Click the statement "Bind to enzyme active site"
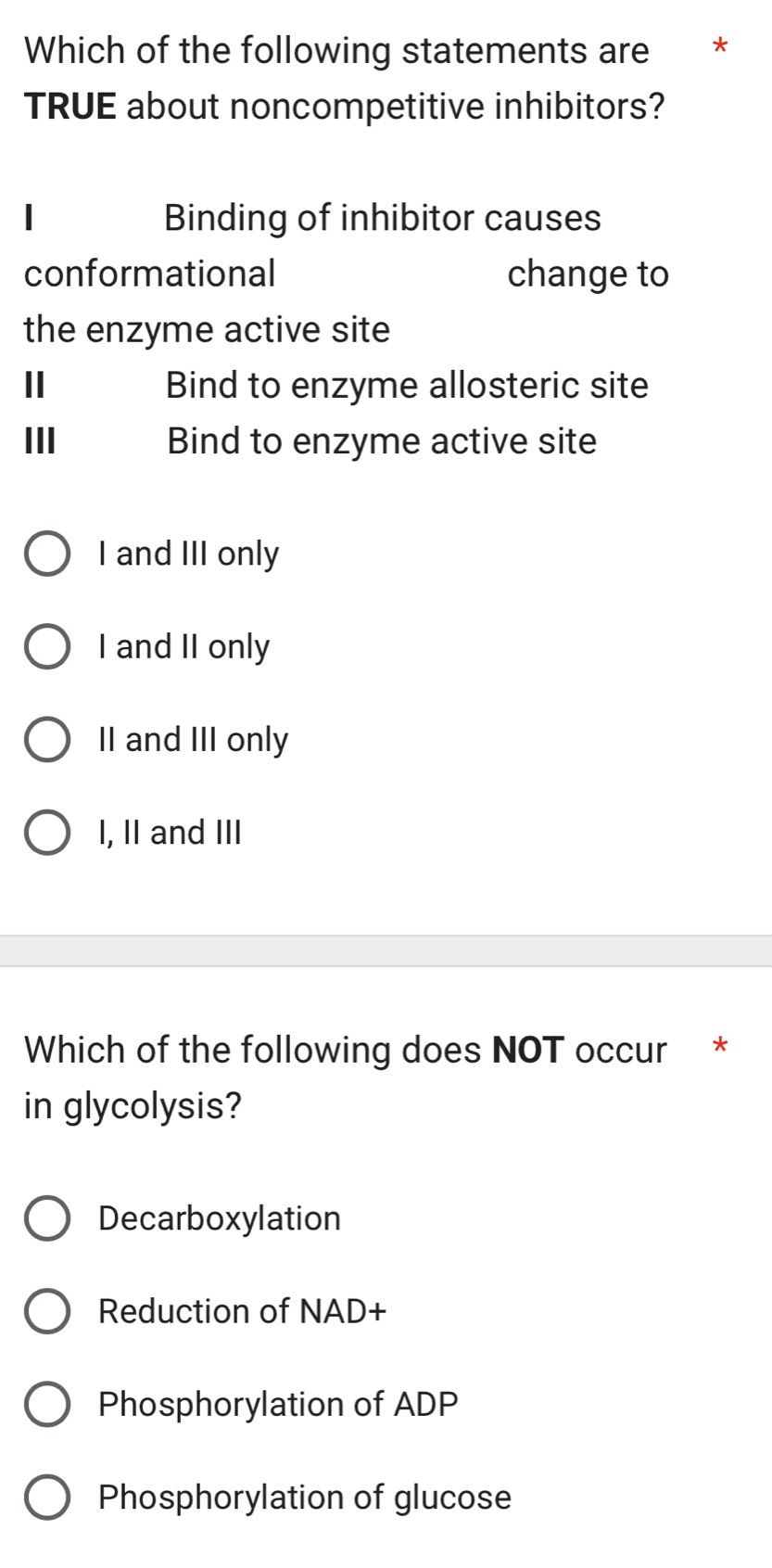 380,441
